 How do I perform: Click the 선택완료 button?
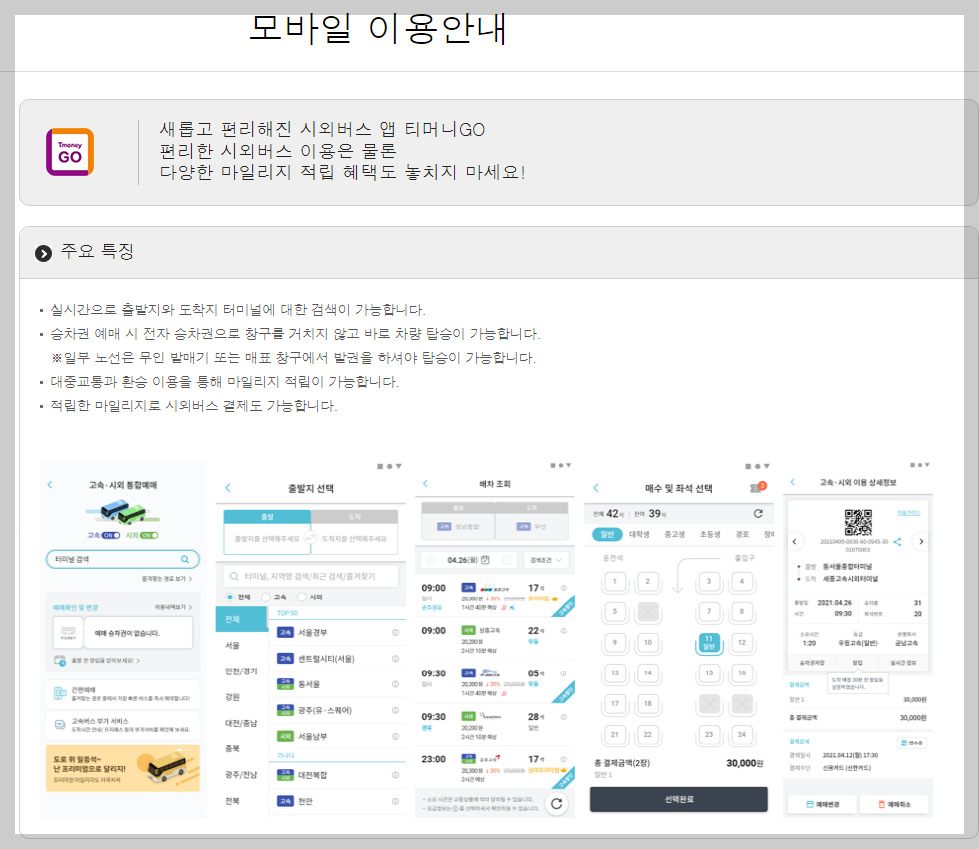679,799
